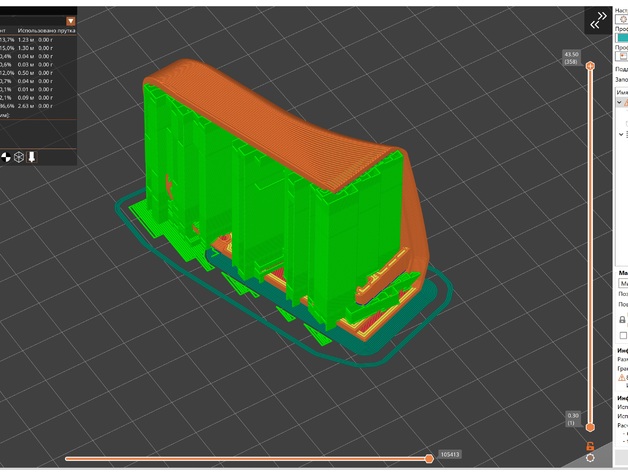Screen dimensions: 628x472
Task: Click the upper layer slider thumb at 43.50
Action: (x=590, y=66)
